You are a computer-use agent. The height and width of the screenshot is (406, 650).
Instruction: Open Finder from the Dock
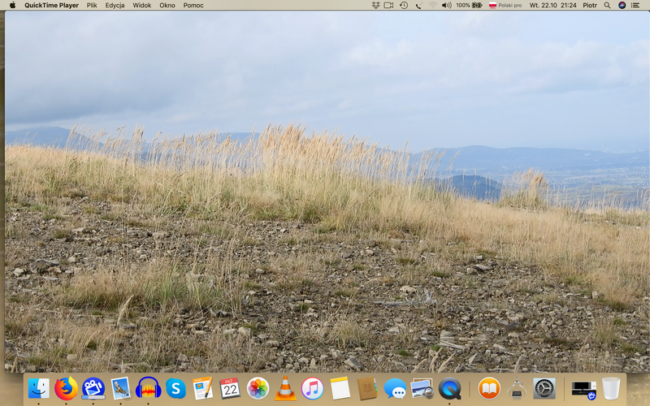pyautogui.click(x=39, y=388)
